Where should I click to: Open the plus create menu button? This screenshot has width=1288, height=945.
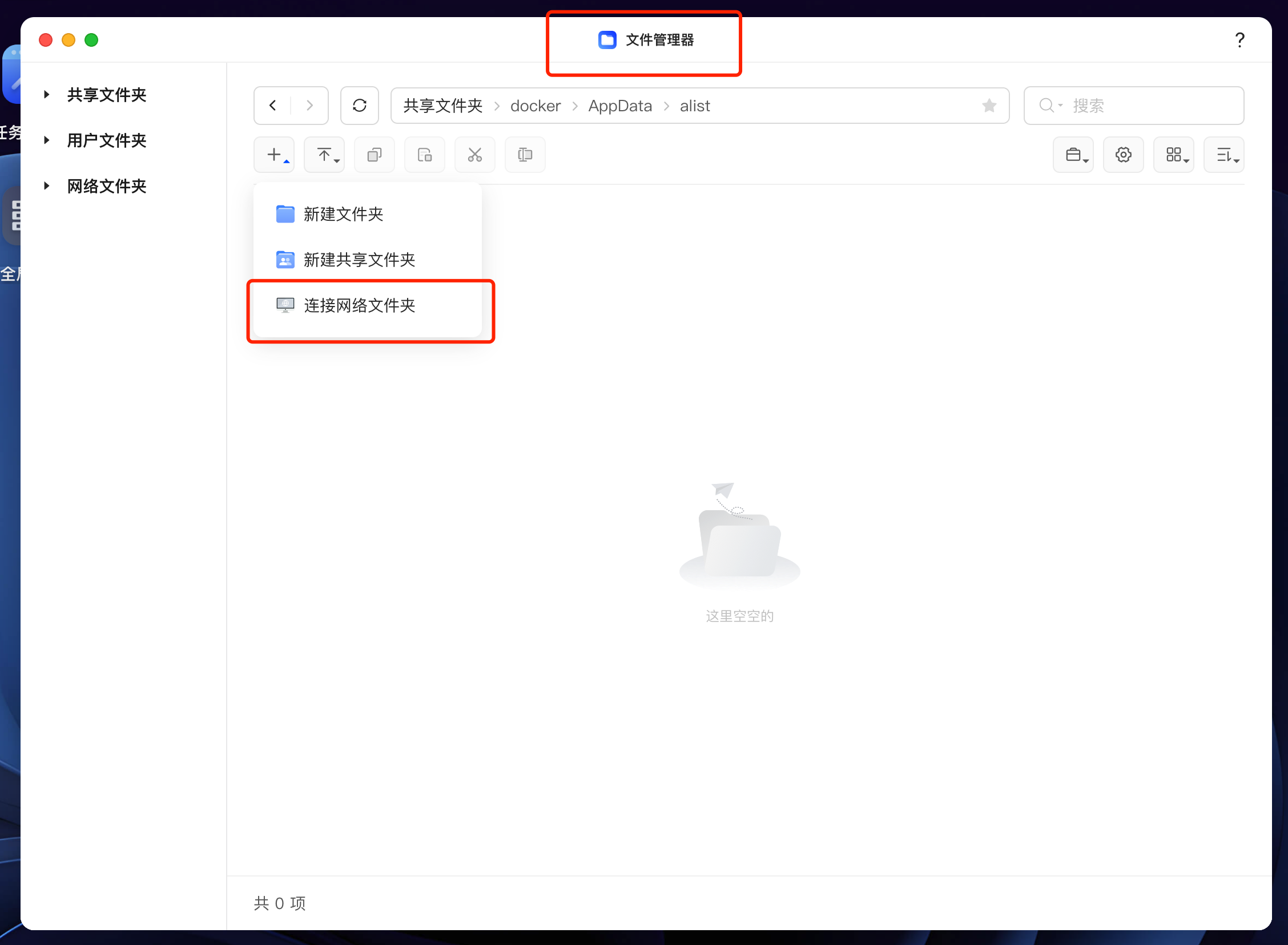[x=274, y=155]
